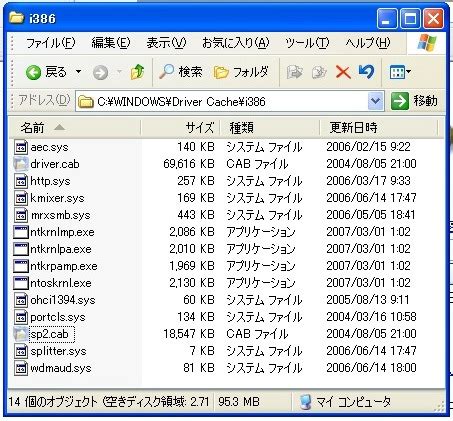Sort by the 名前 column header
This screenshot has width=453, height=421.
point(74,127)
